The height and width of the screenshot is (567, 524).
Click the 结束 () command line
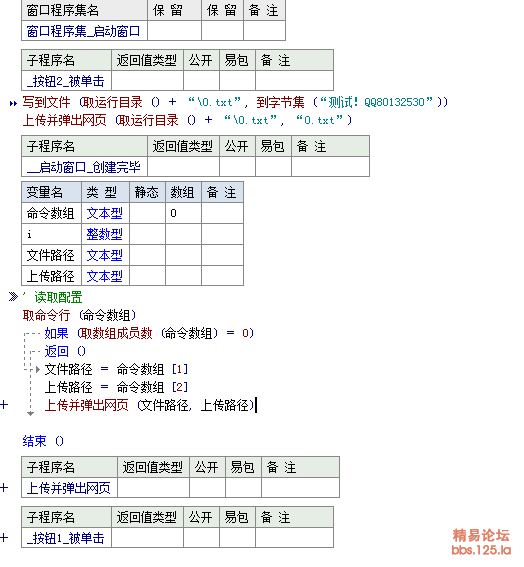(43, 441)
